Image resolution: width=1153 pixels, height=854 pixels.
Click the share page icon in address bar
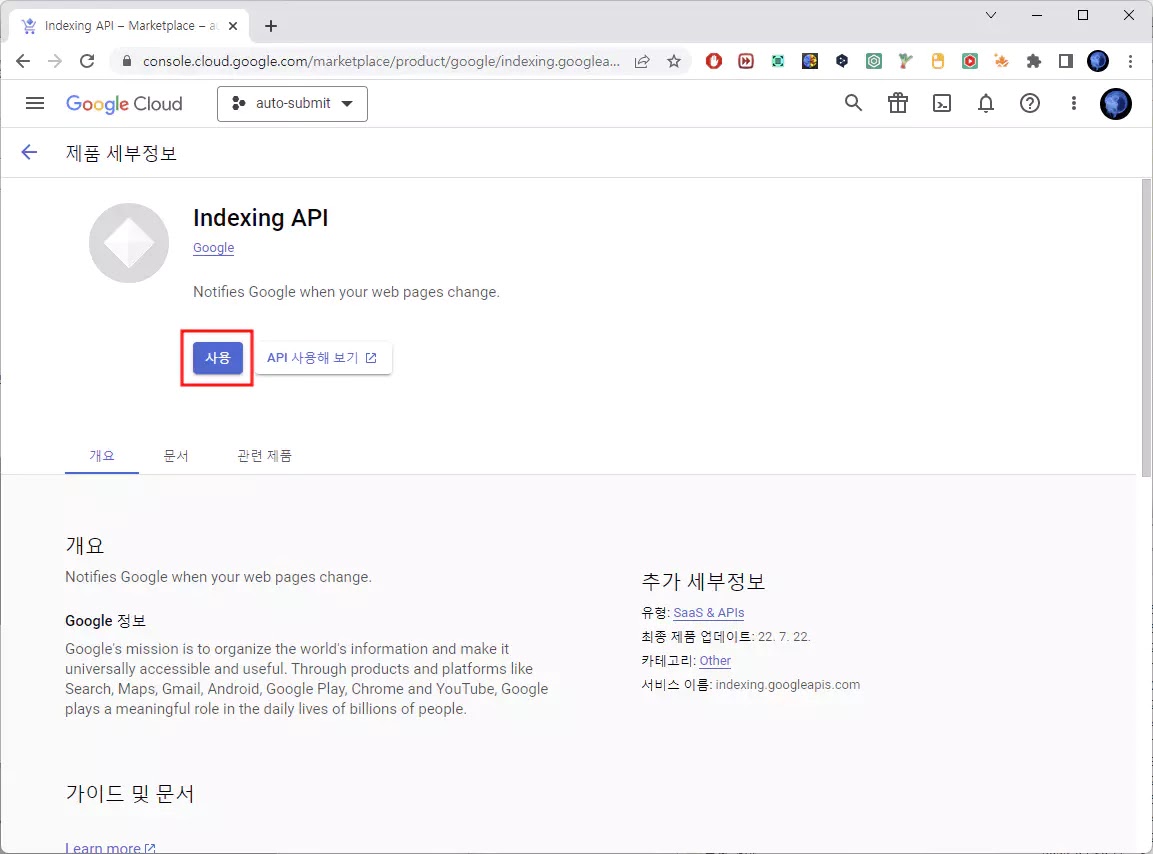click(642, 61)
